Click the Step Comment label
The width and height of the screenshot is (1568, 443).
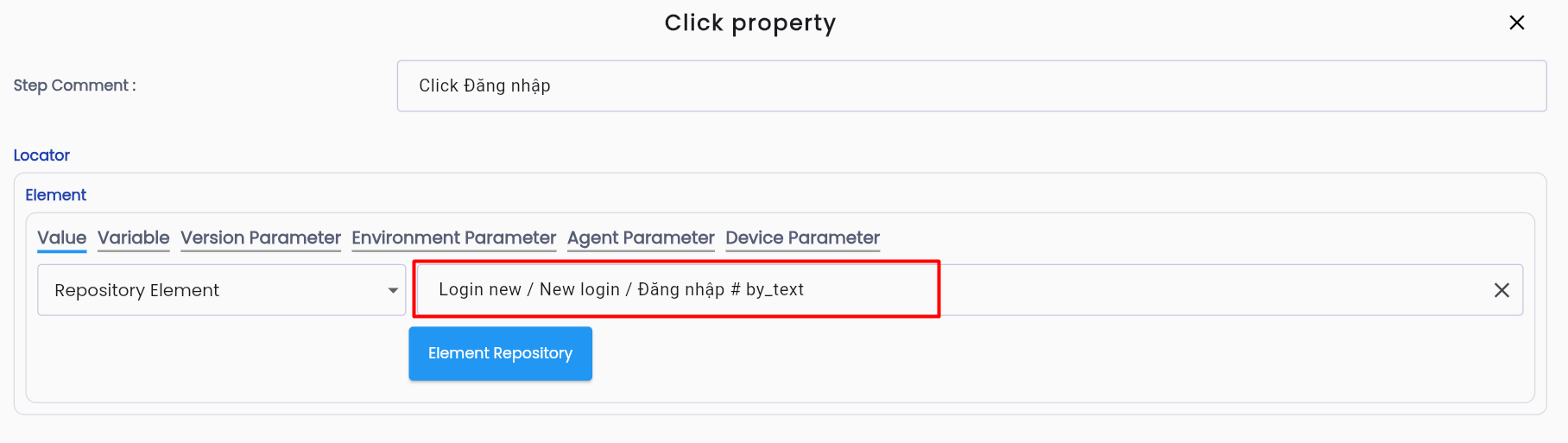click(x=74, y=85)
